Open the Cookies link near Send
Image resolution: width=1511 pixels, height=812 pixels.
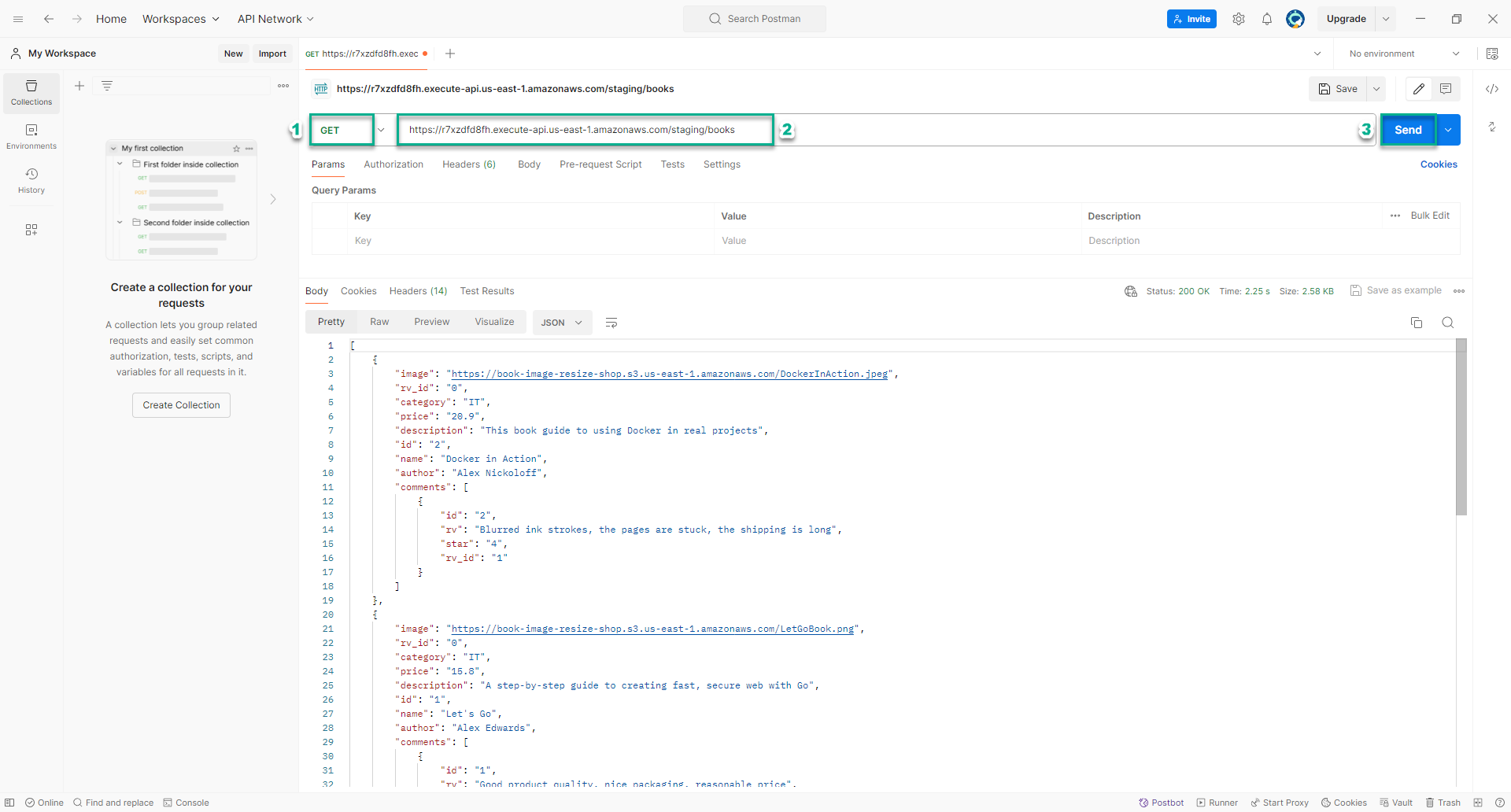pyautogui.click(x=1439, y=164)
